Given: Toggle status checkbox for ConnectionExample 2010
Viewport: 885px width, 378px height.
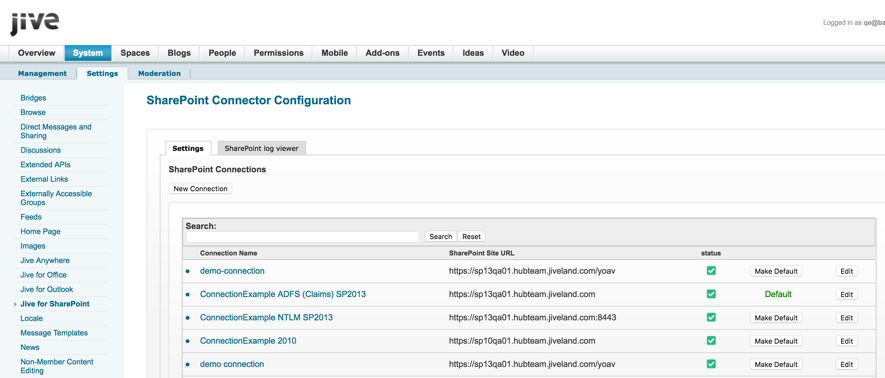Looking at the screenshot, I should [711, 341].
